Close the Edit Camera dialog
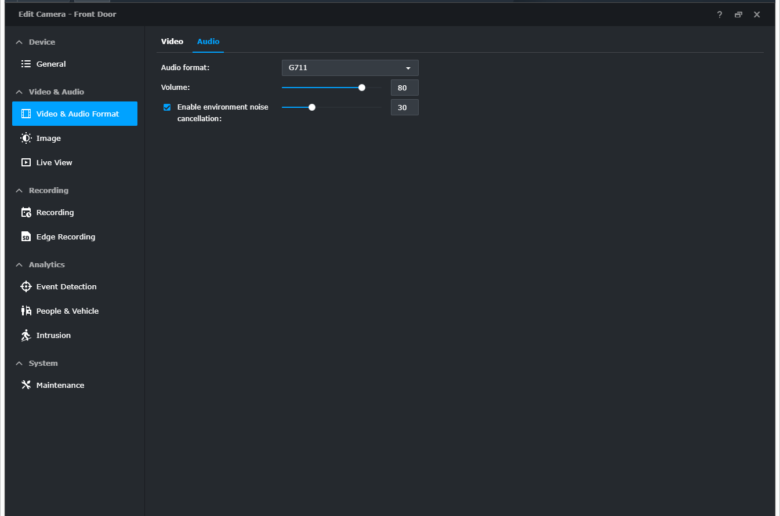The height and width of the screenshot is (516, 780). 757,14
